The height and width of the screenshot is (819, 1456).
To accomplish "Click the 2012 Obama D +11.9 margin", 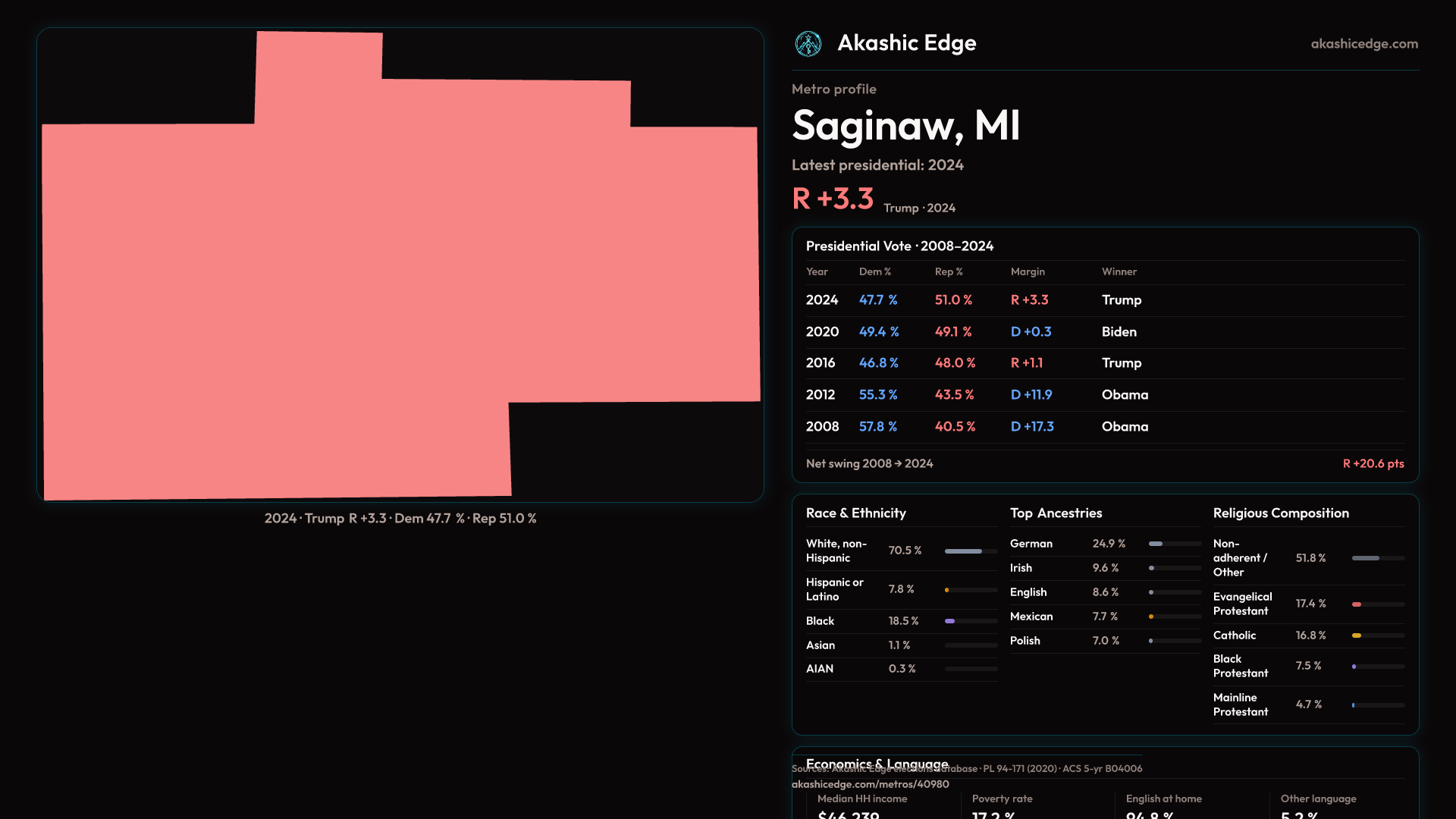I will [1031, 395].
